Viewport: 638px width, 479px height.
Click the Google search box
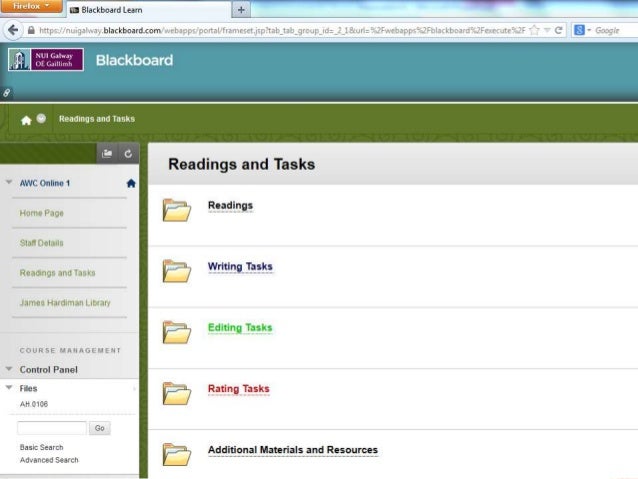[x=616, y=30]
